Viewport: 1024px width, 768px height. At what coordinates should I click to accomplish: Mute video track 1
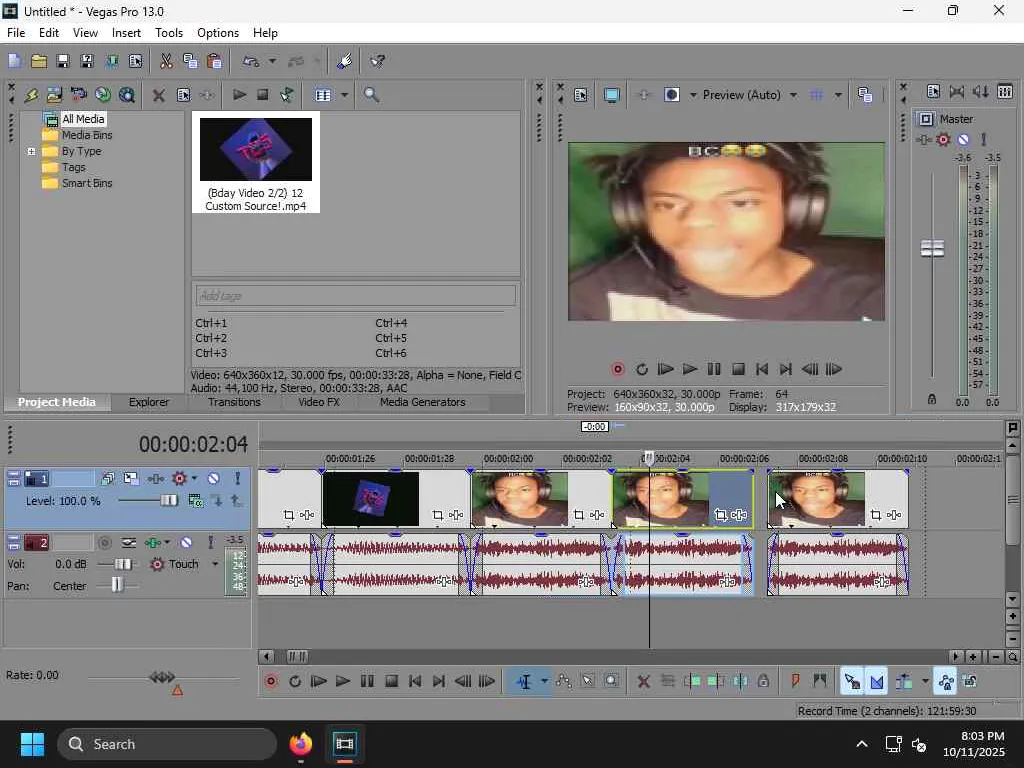tap(213, 479)
